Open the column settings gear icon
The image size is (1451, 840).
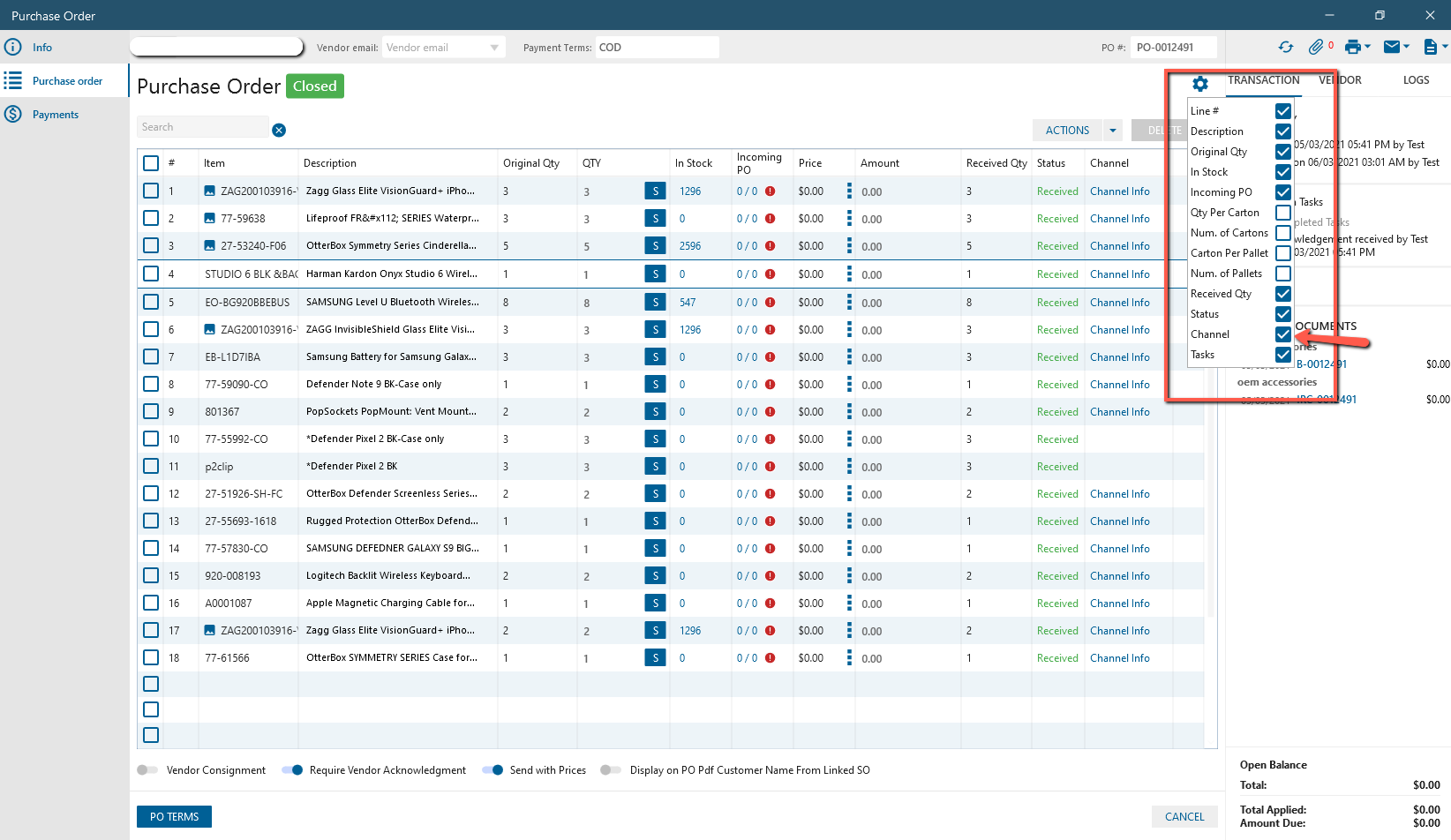pos(1200,84)
